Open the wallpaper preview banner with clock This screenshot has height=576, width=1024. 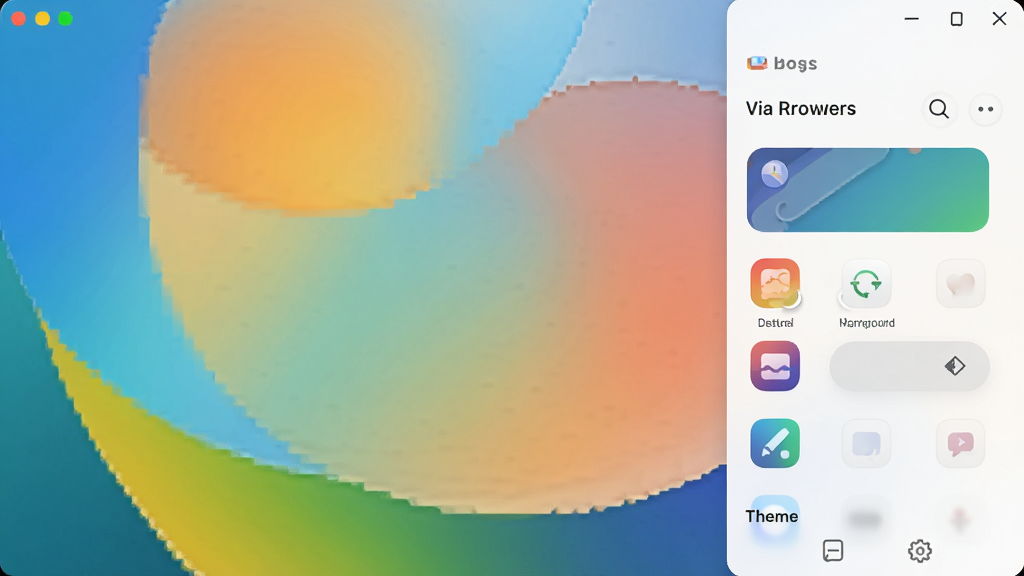click(x=867, y=189)
